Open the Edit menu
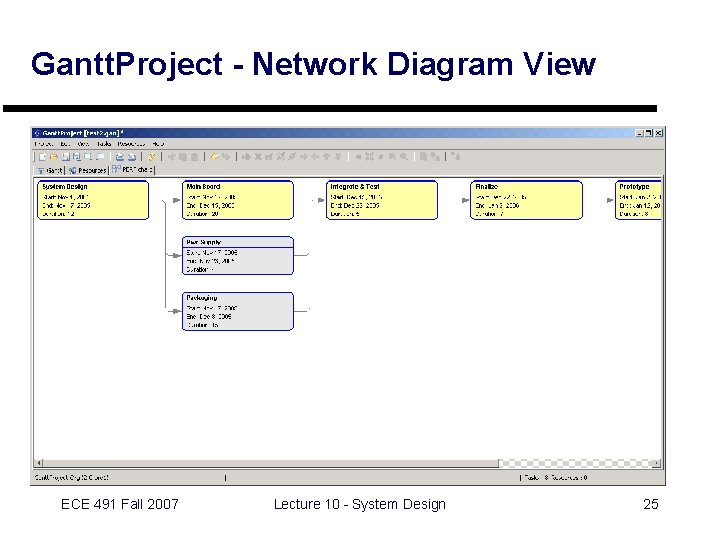Image resolution: width=720 pixels, height=540 pixels. 64,144
